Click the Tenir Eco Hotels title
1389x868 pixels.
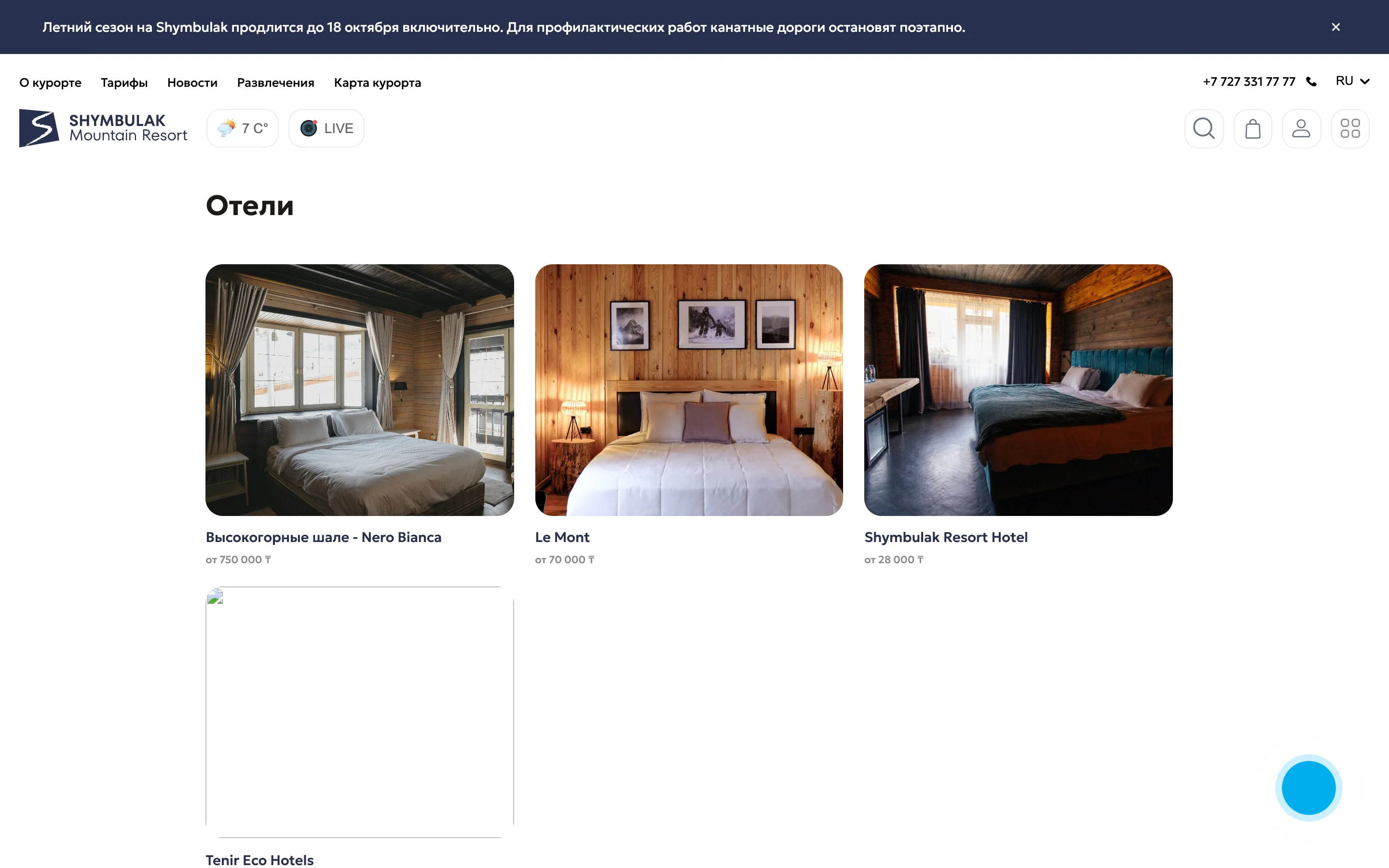(x=259, y=860)
